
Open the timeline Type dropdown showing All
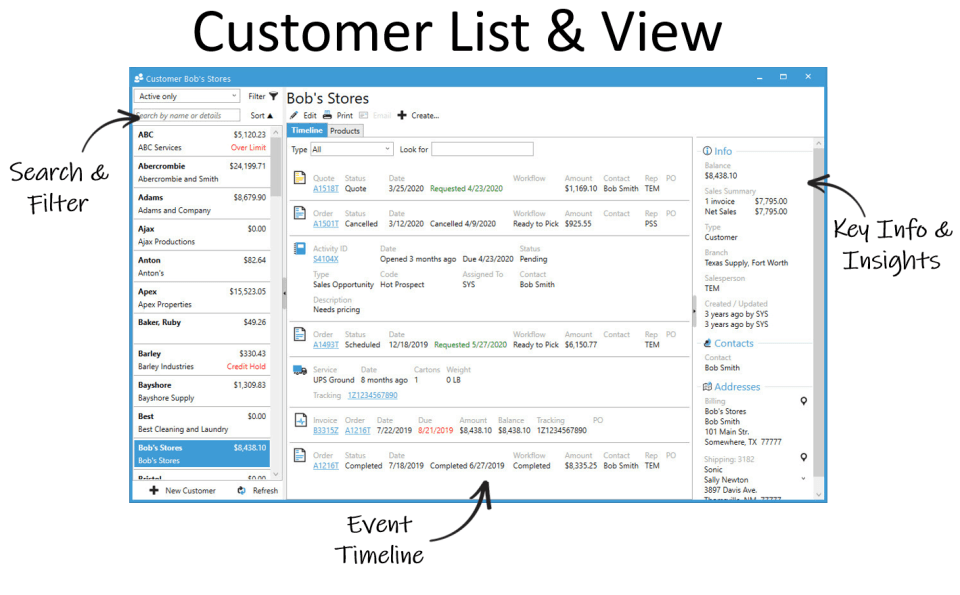tap(351, 147)
